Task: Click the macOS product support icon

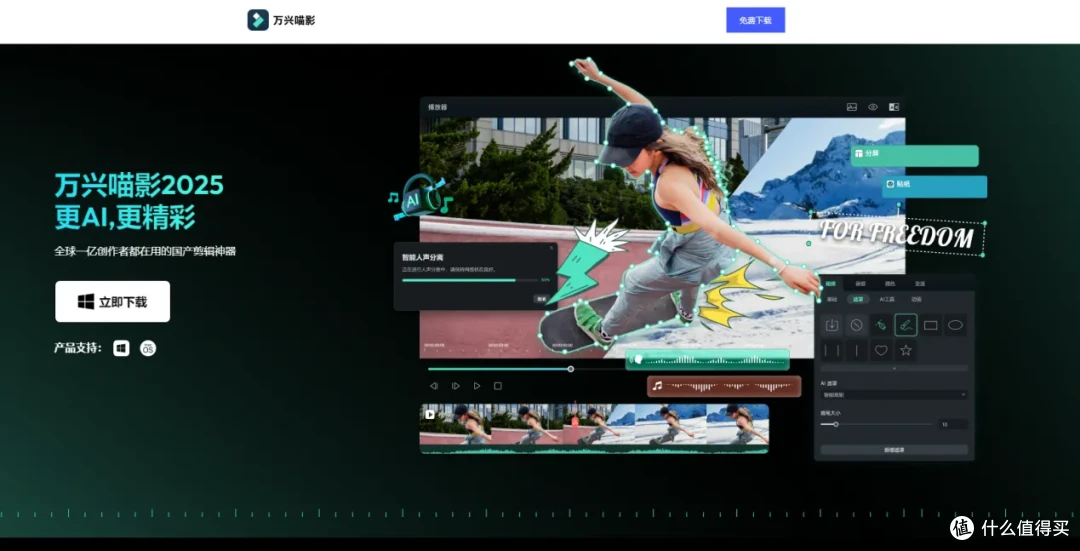Action: (148, 349)
